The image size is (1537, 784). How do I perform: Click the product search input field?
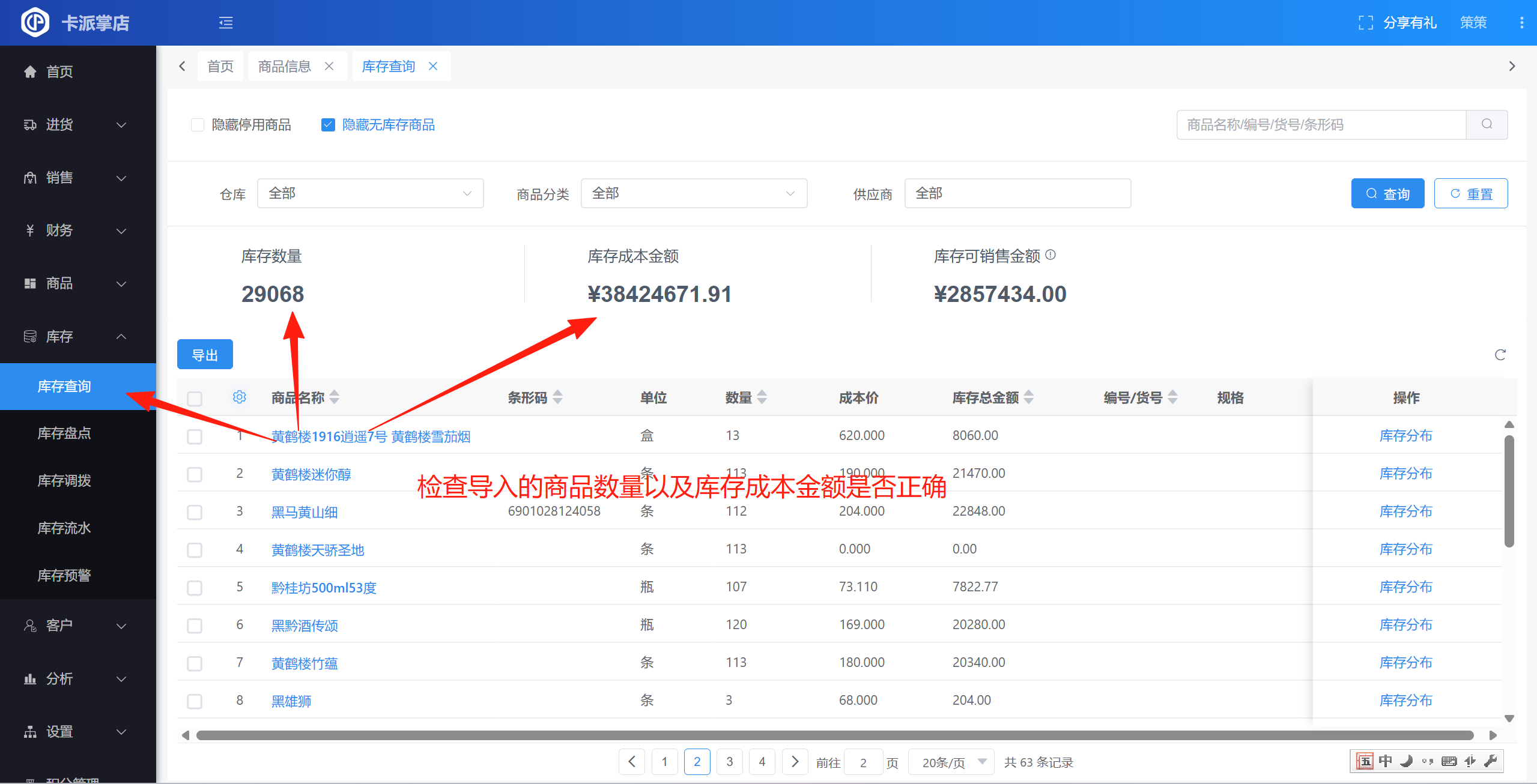click(x=1321, y=124)
